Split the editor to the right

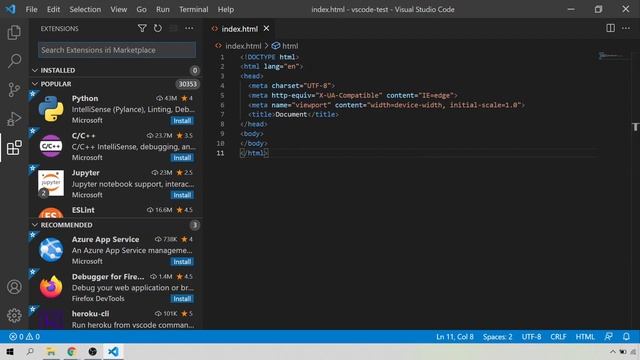coord(610,28)
